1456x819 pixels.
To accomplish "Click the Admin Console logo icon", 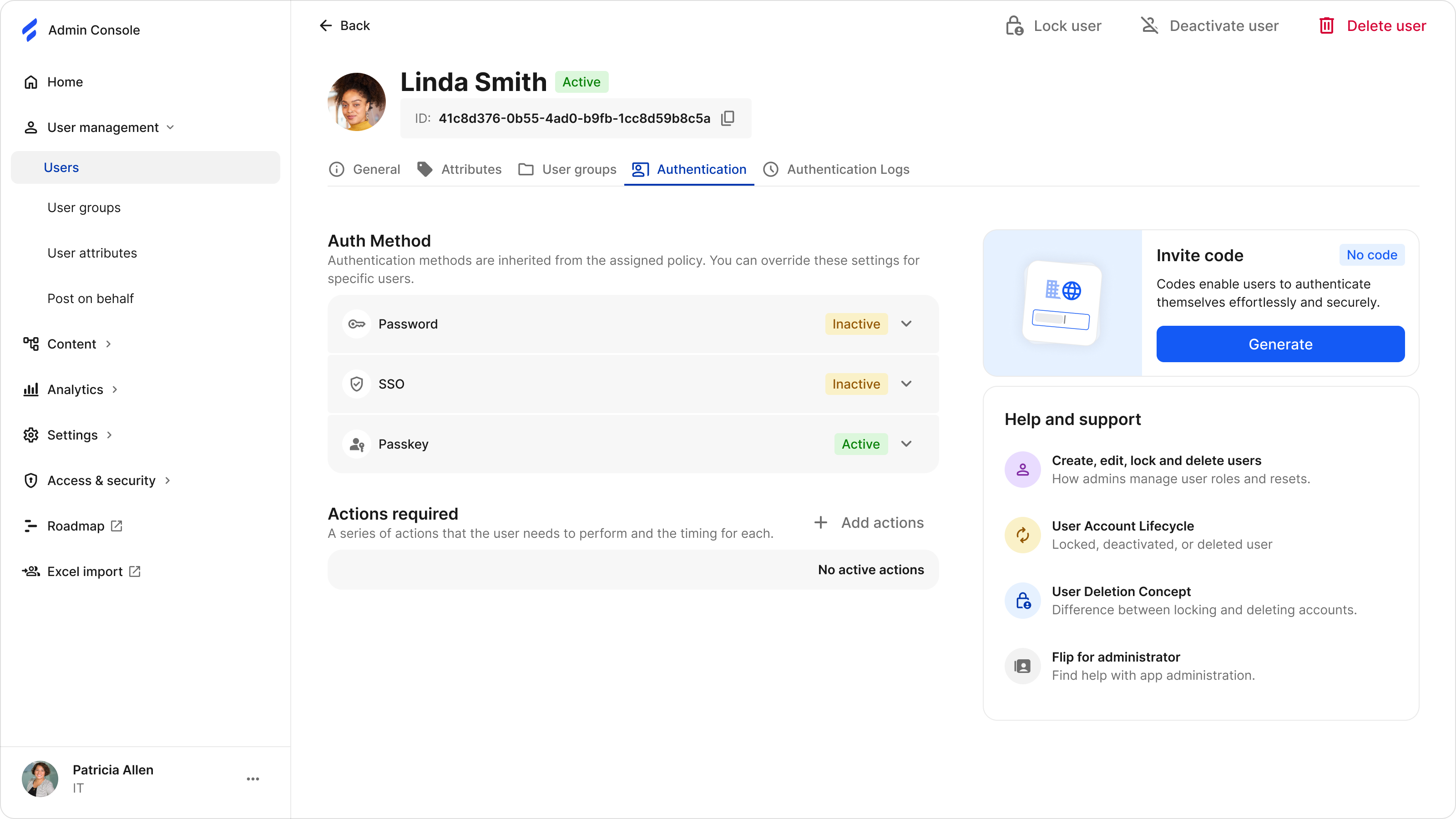I will coord(30,30).
